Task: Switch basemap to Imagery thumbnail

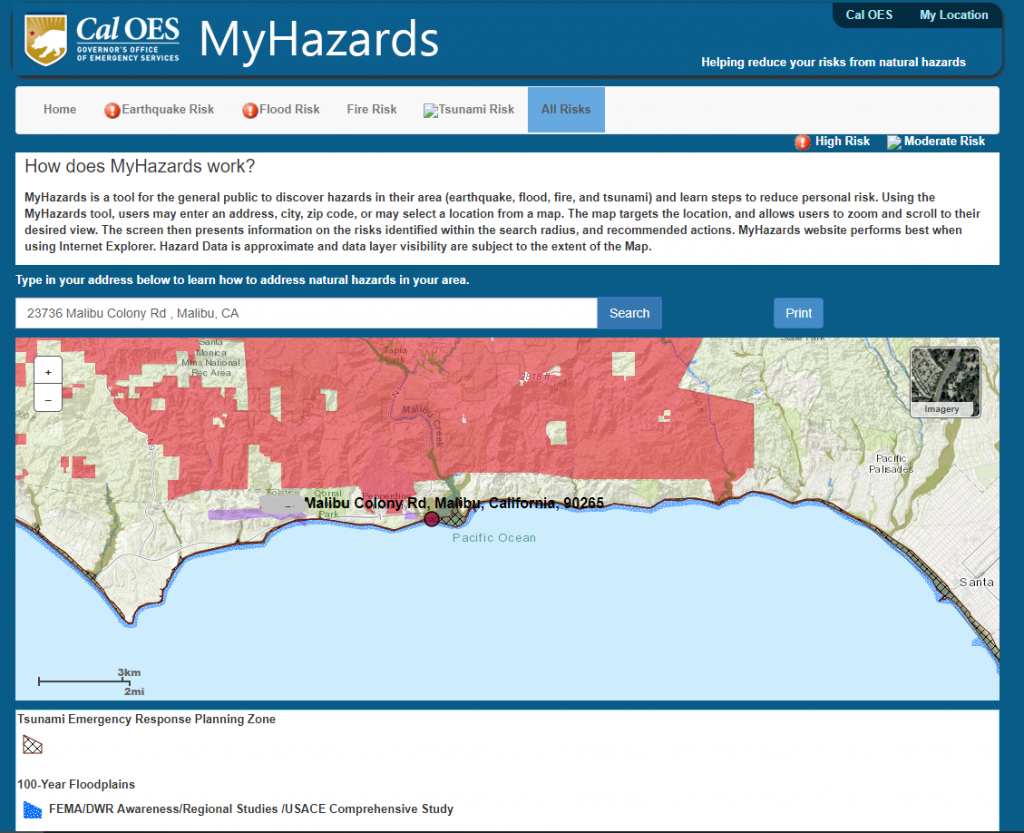Action: pyautogui.click(x=945, y=382)
